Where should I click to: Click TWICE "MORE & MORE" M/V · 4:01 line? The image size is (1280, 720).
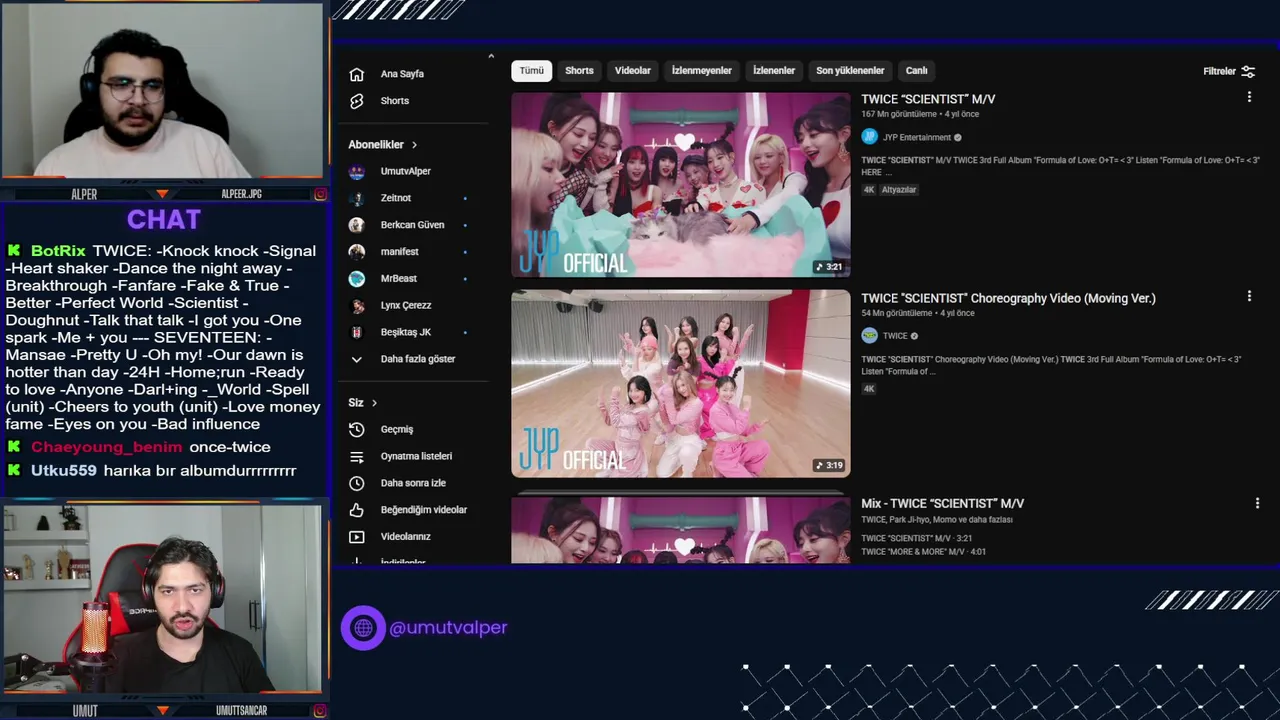[x=923, y=552]
